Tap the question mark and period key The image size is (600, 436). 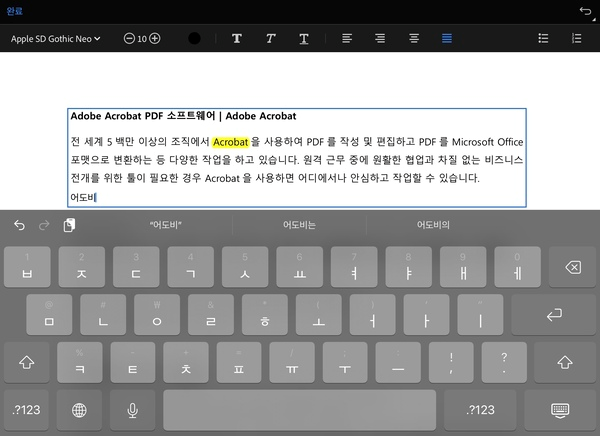(x=504, y=363)
